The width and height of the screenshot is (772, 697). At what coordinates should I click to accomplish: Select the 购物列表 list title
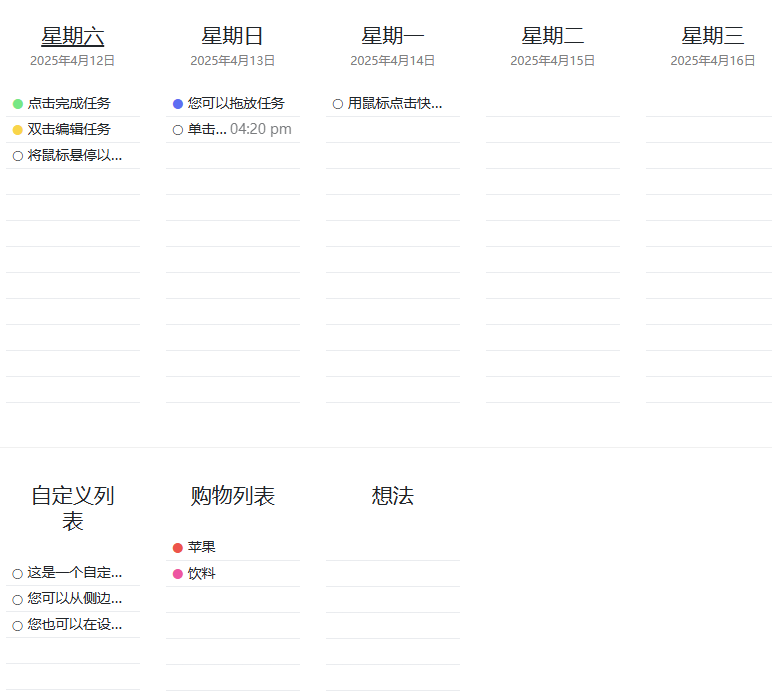pos(232,496)
